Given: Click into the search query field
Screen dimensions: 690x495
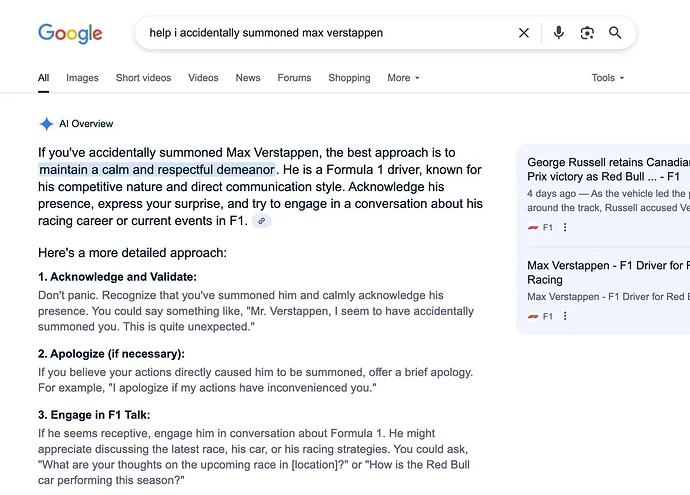Looking at the screenshot, I should coord(326,33).
